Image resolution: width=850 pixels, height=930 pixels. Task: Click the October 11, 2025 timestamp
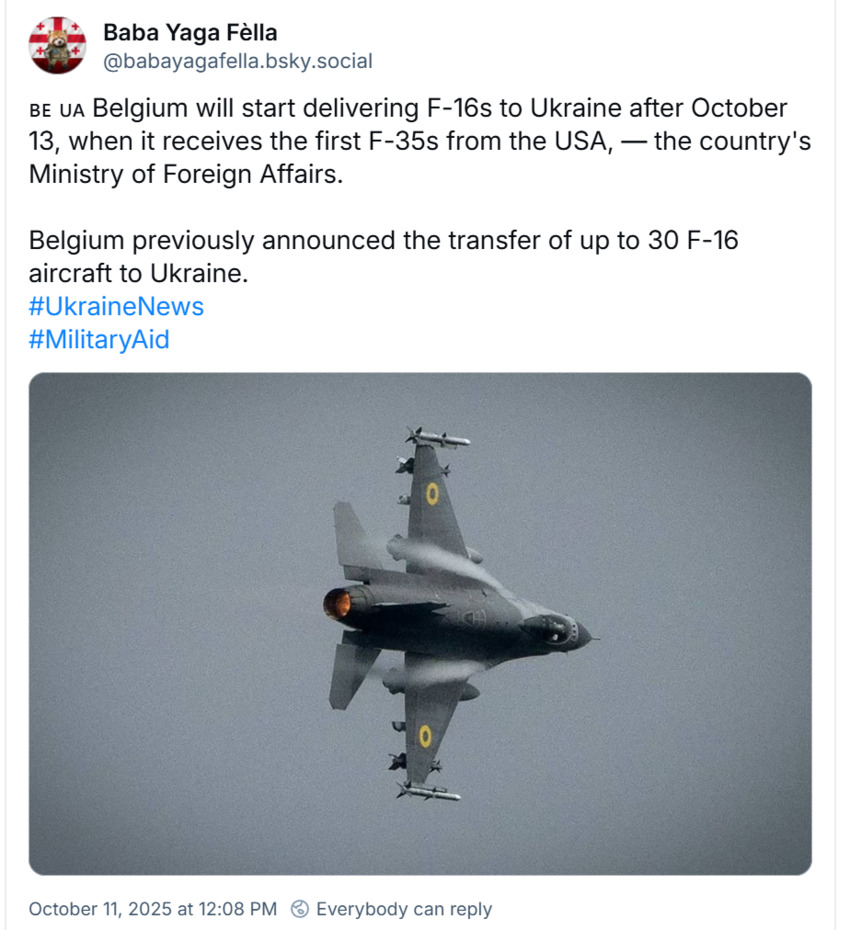pos(152,909)
